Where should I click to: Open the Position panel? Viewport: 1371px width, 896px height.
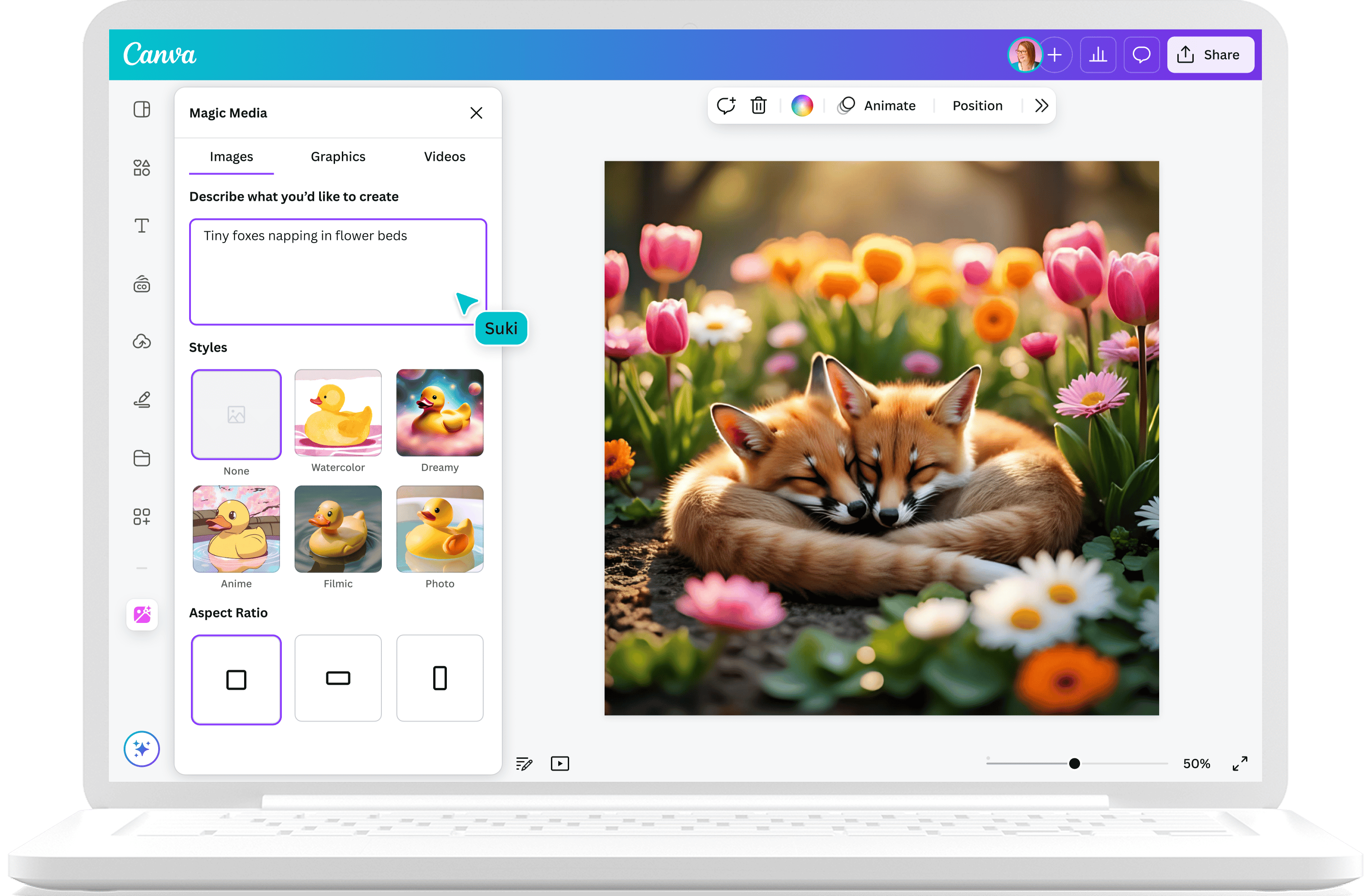pyautogui.click(x=977, y=105)
